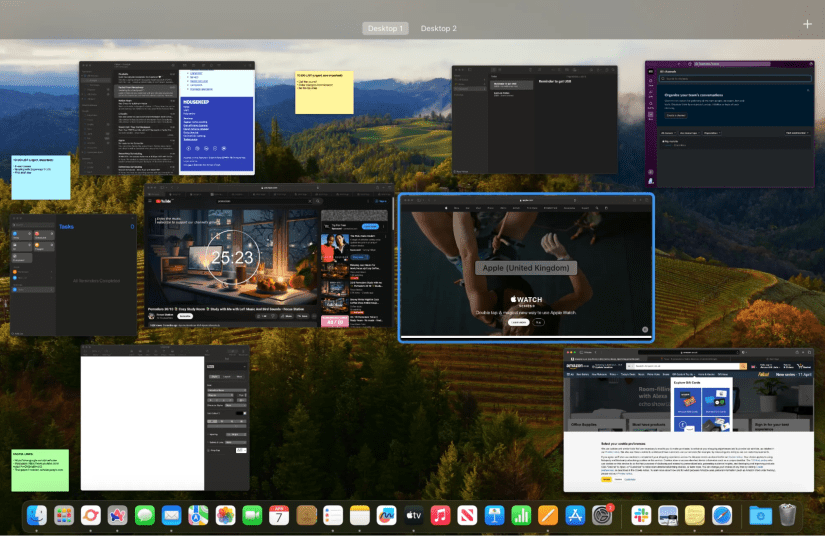Switch to Desktop 2 space
The width and height of the screenshot is (825, 536).
pyautogui.click(x=438, y=28)
